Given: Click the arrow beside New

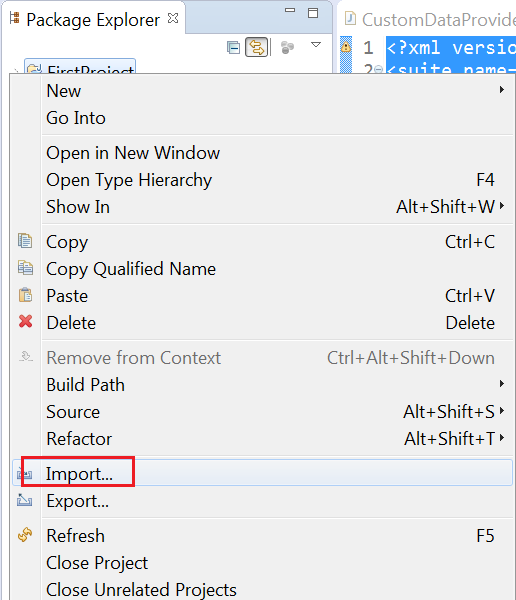Looking at the screenshot, I should click(501, 90).
